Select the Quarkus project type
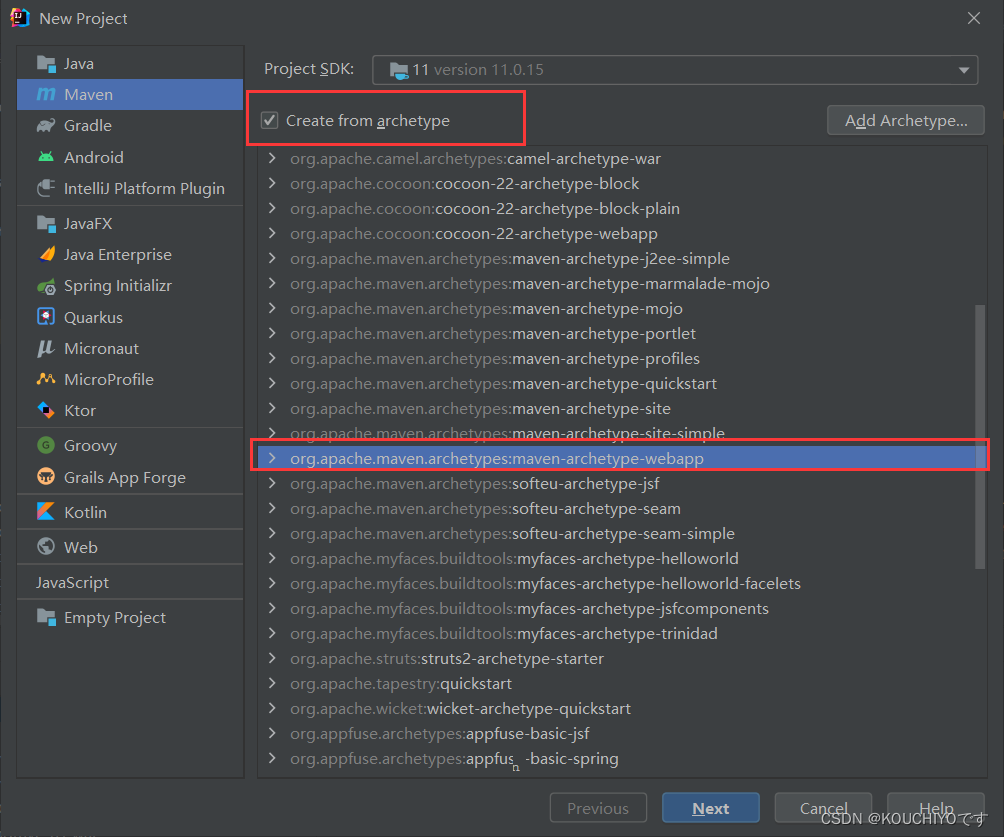 click(x=130, y=317)
